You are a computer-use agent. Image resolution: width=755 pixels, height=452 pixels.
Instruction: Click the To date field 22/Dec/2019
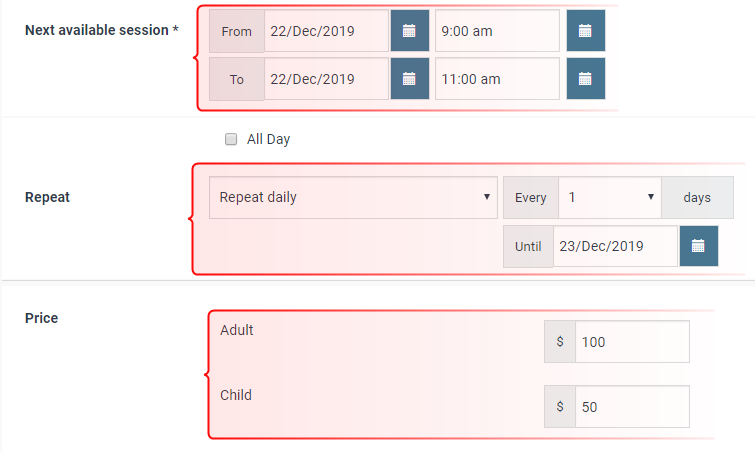(326, 79)
